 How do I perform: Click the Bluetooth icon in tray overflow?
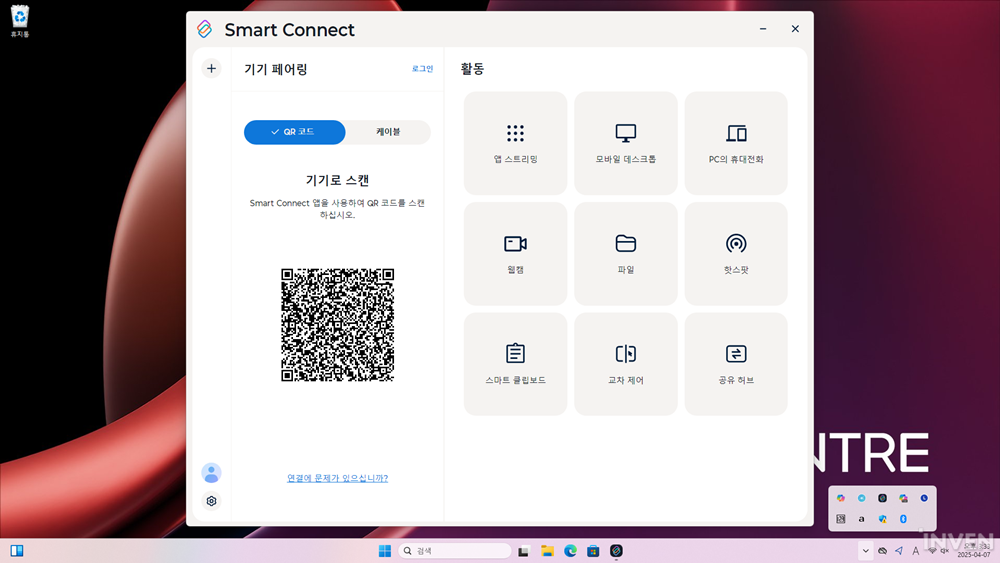[903, 519]
